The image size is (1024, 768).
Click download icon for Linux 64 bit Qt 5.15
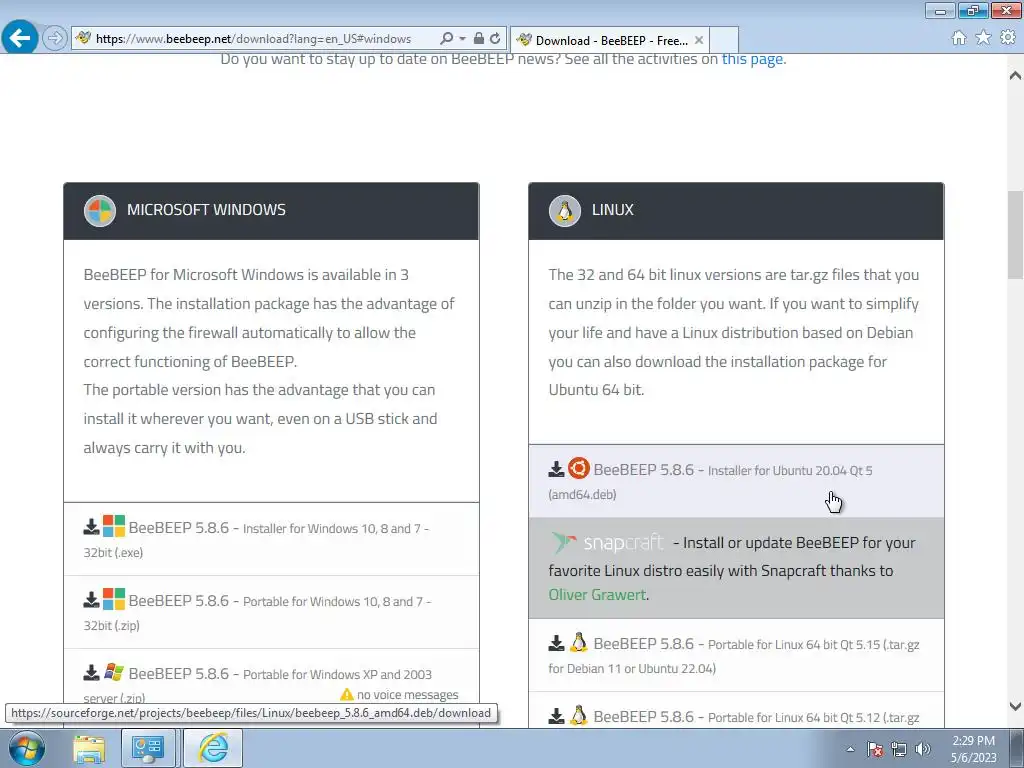click(x=556, y=643)
